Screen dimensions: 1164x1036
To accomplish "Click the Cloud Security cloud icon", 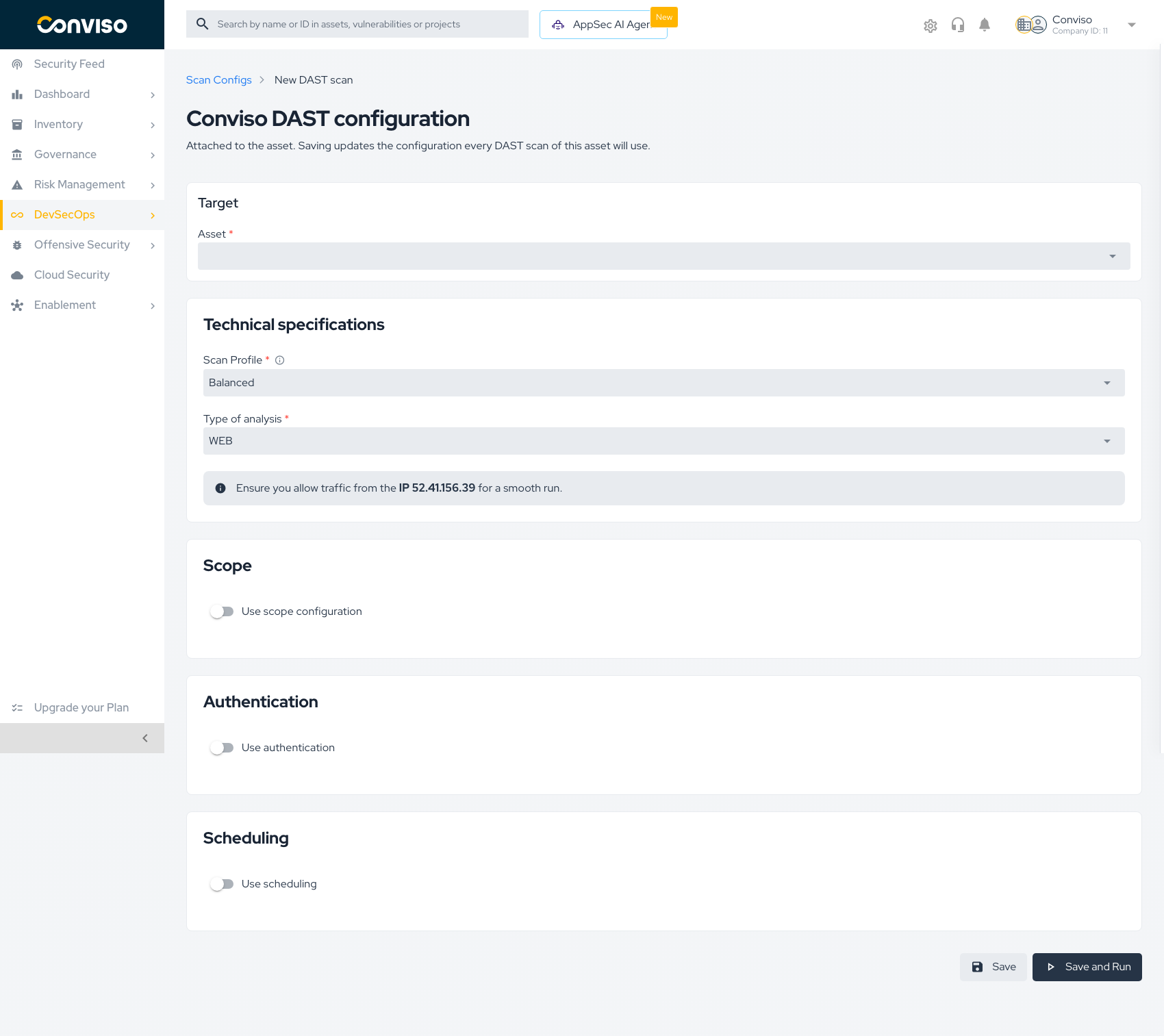I will 17,275.
